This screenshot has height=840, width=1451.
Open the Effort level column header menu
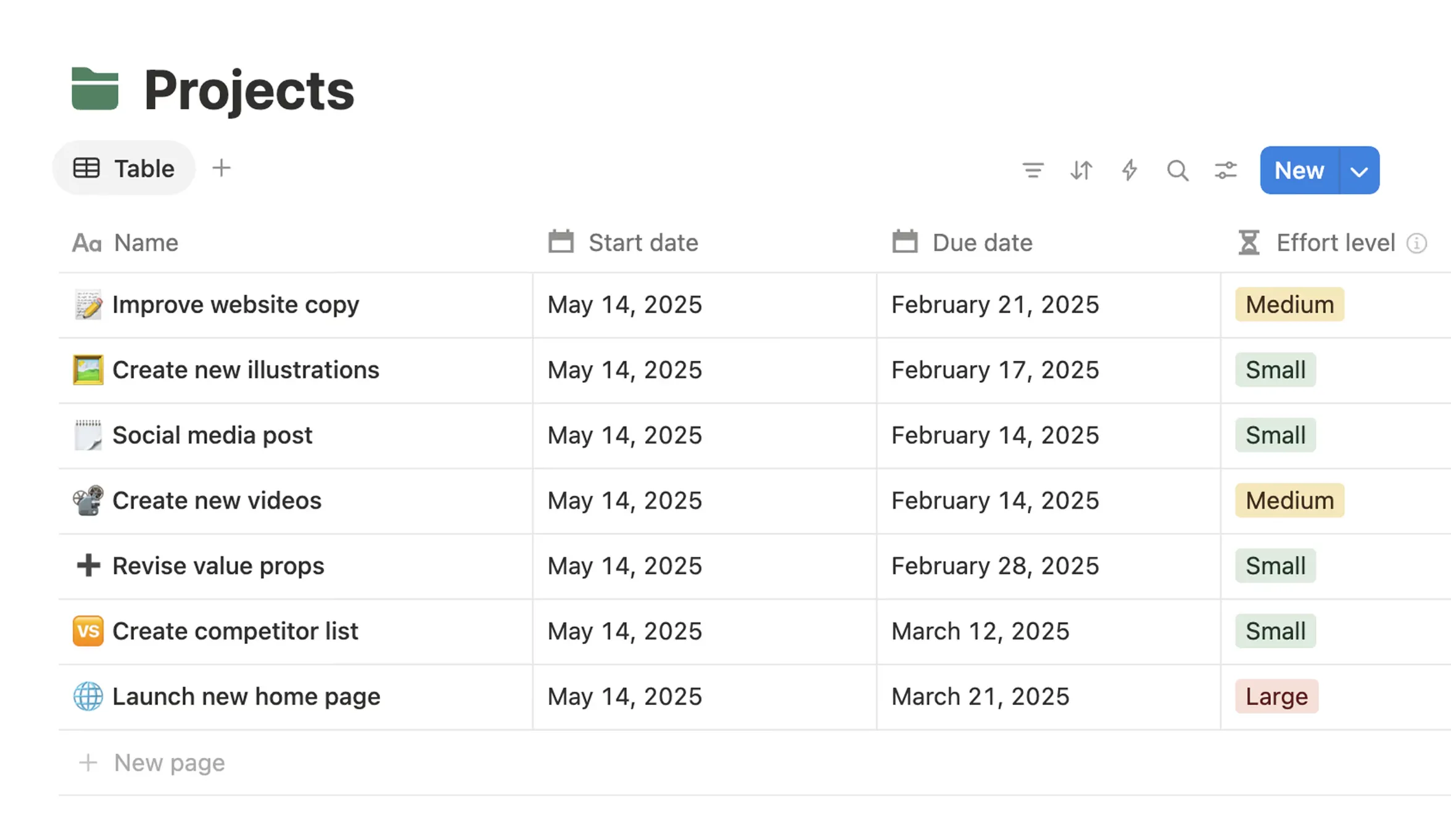pos(1335,243)
